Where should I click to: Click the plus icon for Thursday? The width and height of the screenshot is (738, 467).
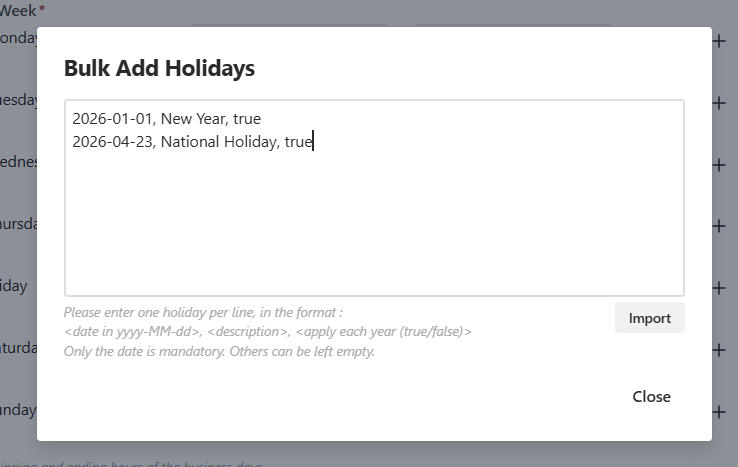719,226
